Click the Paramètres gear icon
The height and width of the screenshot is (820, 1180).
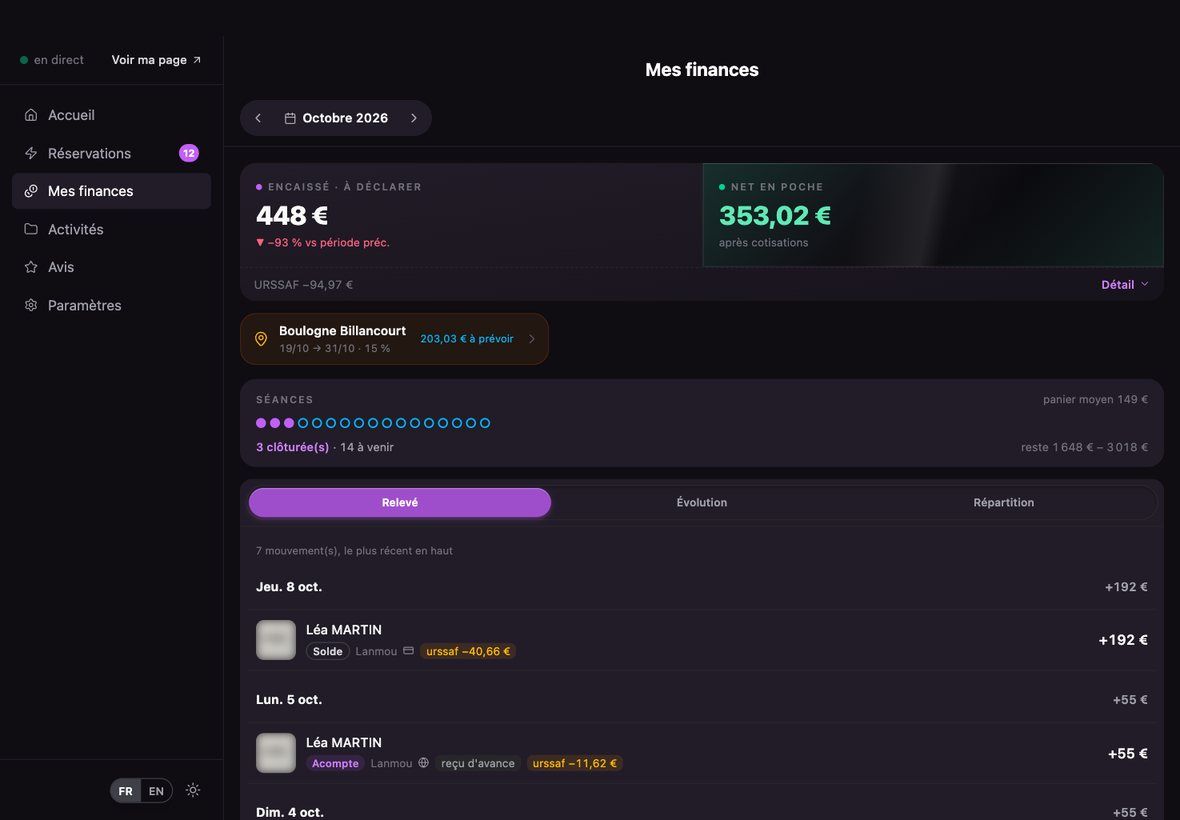(31, 305)
